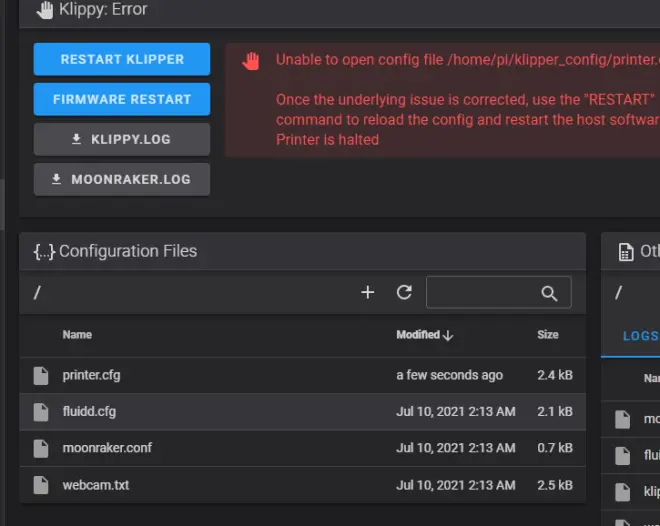This screenshot has height=526, width=660.
Task: Click the Other Files document icon
Action: coord(626,252)
